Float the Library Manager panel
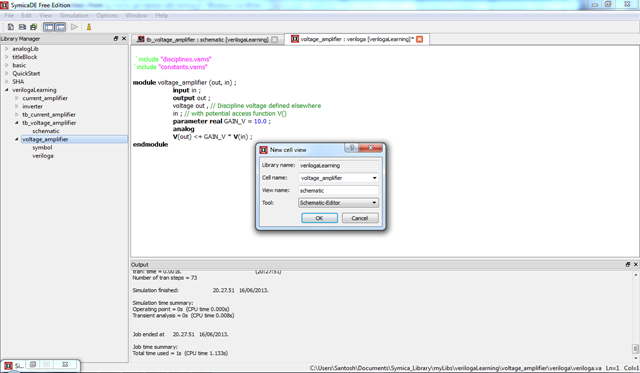 click(x=116, y=38)
